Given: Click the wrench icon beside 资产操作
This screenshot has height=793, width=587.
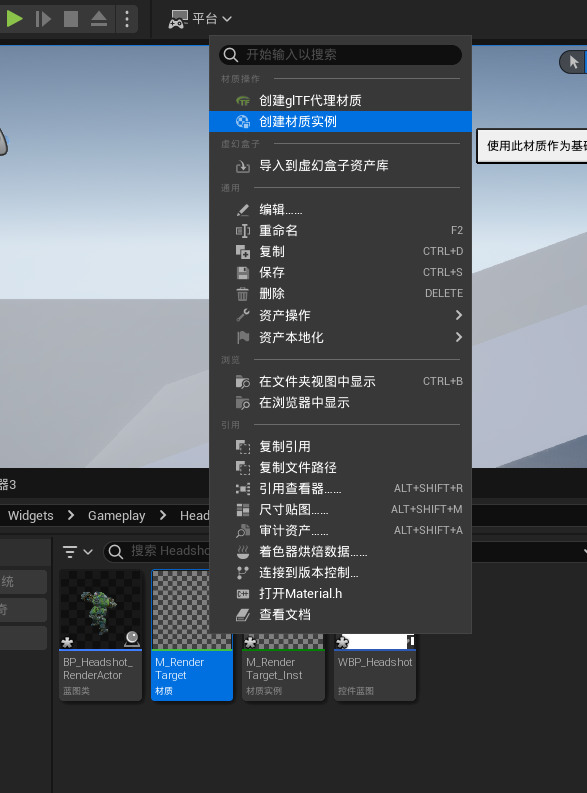Looking at the screenshot, I should [243, 315].
